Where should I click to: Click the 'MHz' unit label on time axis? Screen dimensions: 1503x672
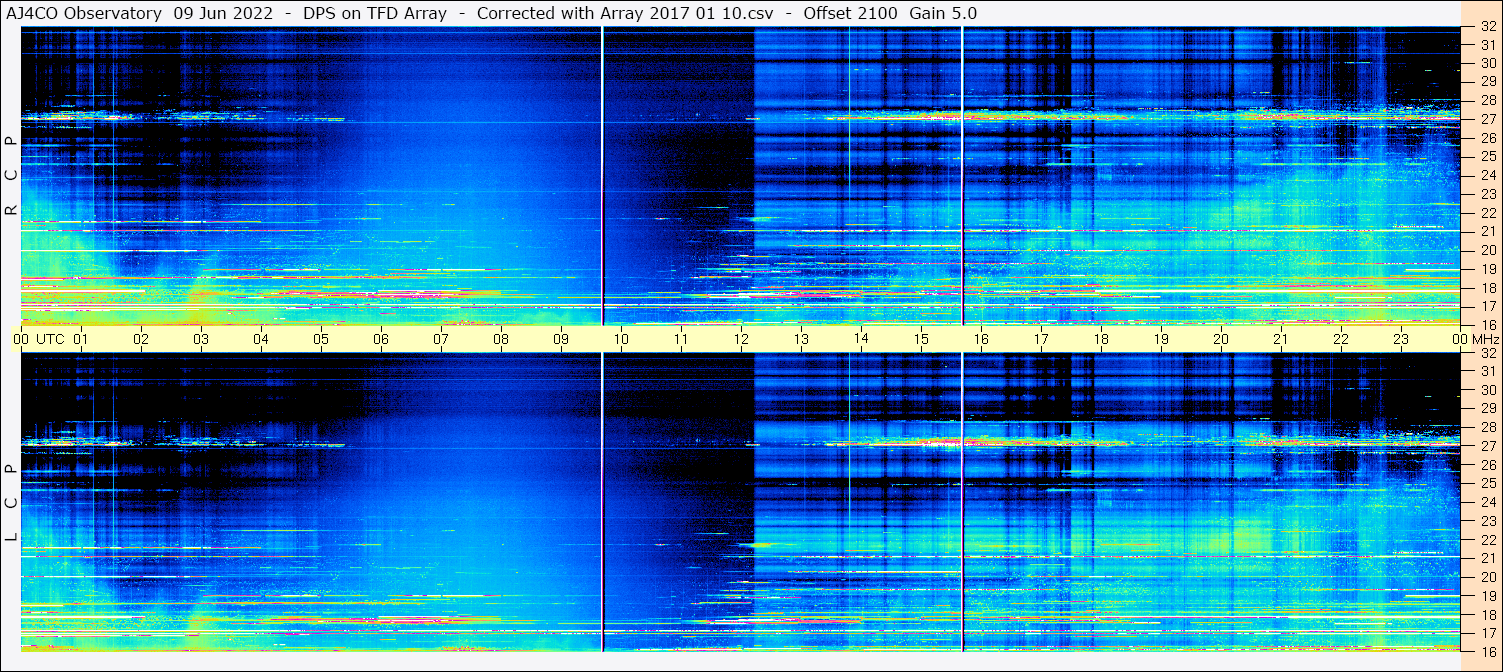pyautogui.click(x=1485, y=339)
